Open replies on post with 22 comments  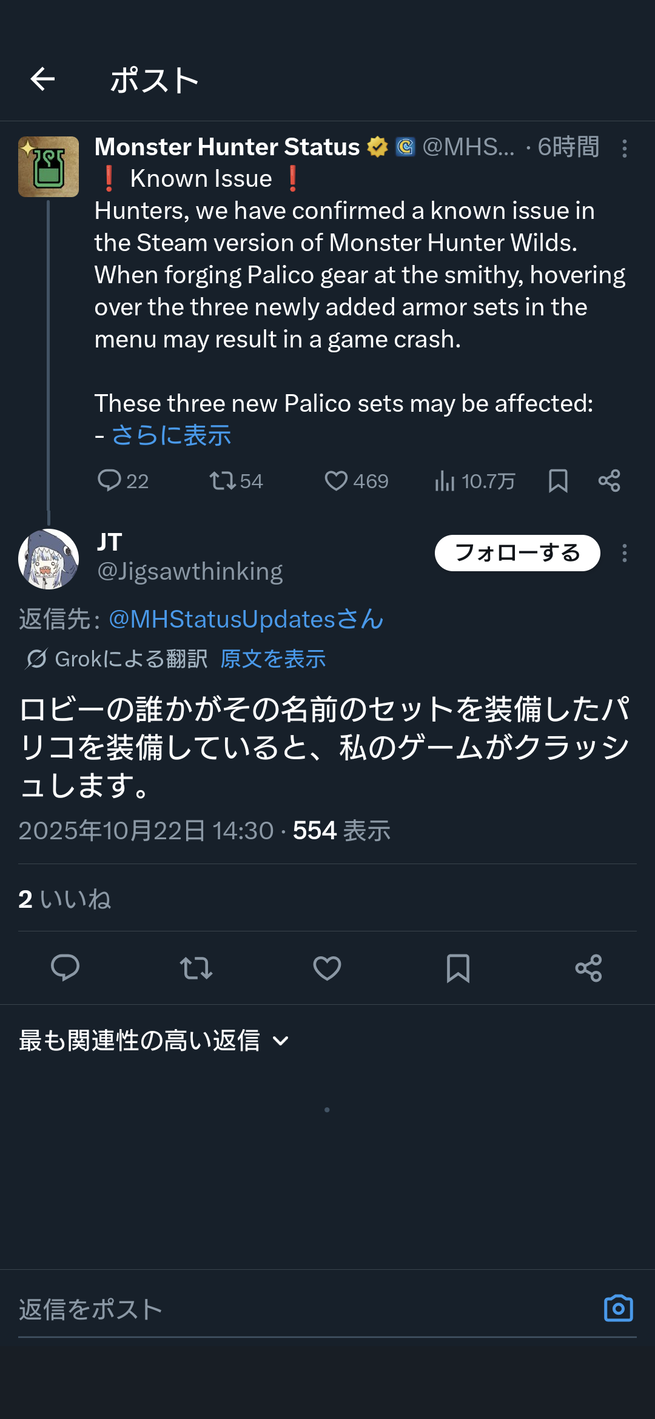123,481
